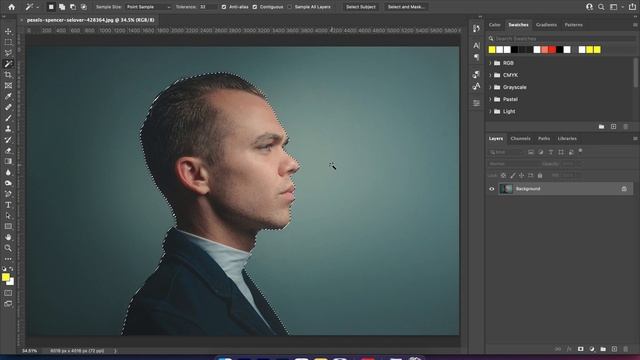Toggle lock transparent pixels in Layers panel
640x360 pixels.
(503, 176)
